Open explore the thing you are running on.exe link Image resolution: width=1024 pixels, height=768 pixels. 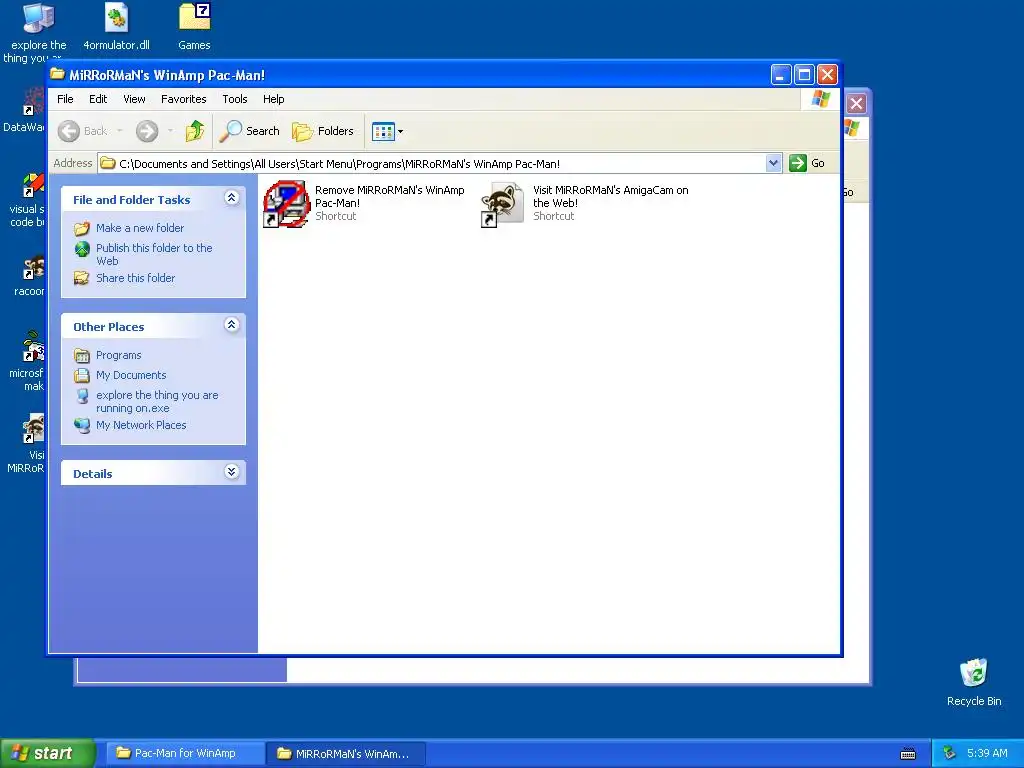(157, 402)
